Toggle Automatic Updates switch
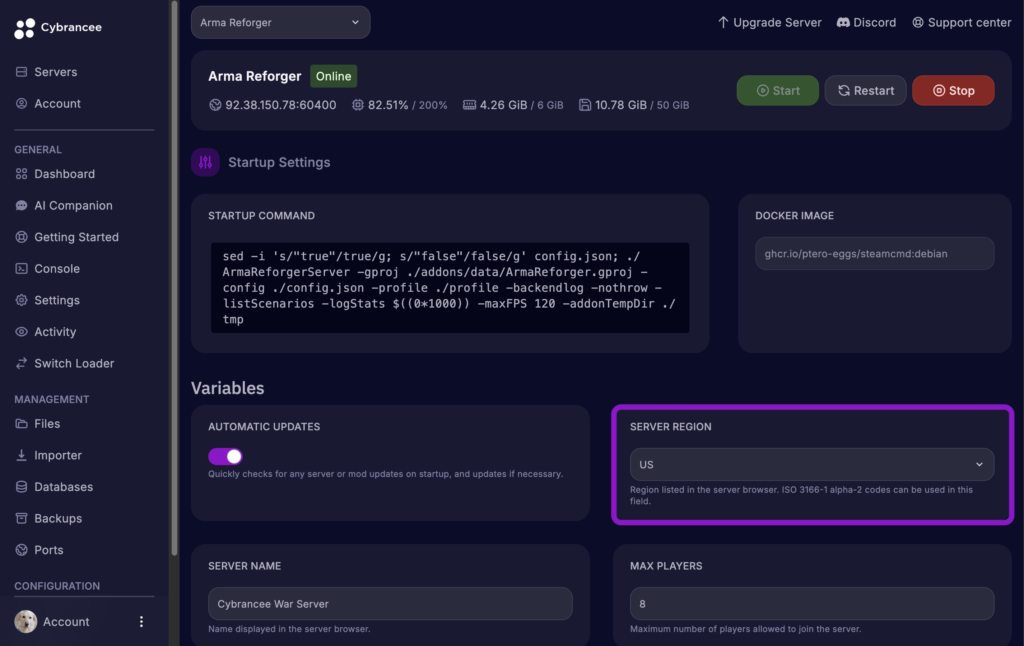The image size is (1024, 646). pyautogui.click(x=225, y=456)
